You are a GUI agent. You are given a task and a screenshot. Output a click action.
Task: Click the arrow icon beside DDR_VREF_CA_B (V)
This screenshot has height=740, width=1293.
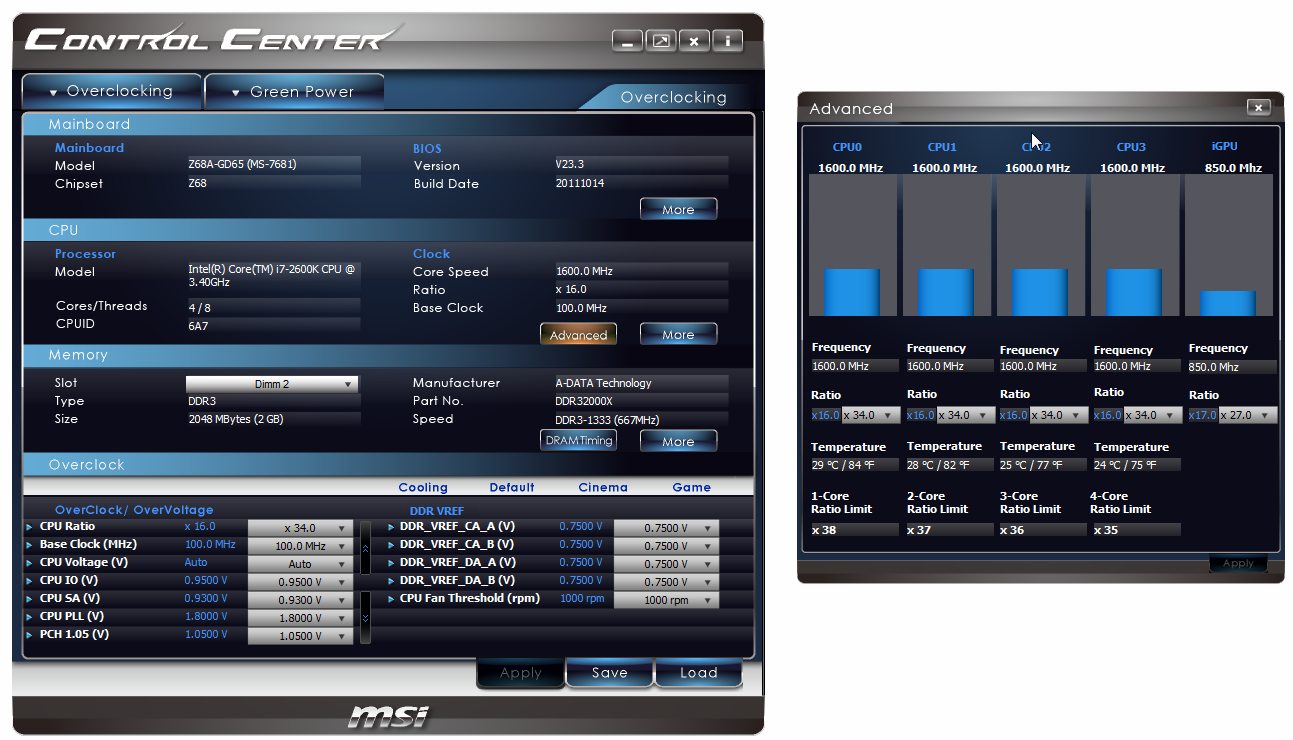[x=391, y=544]
